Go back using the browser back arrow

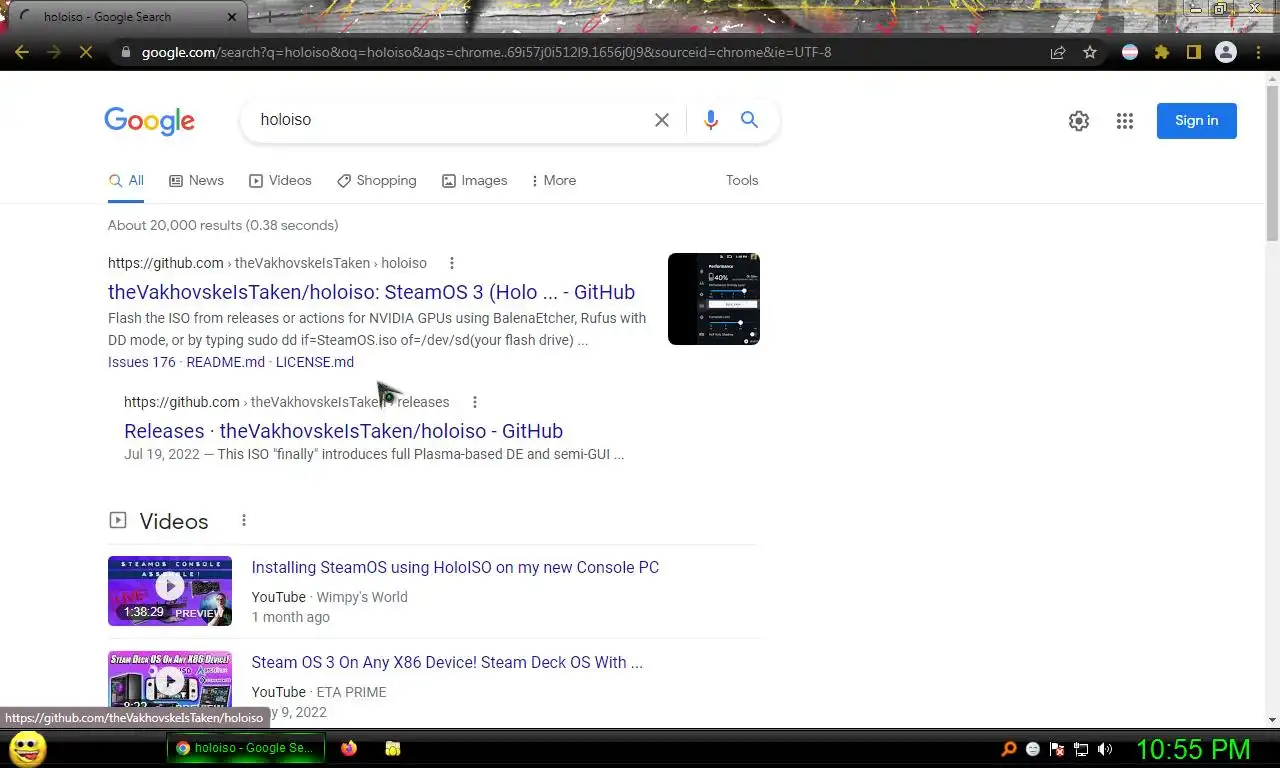pos(22,52)
